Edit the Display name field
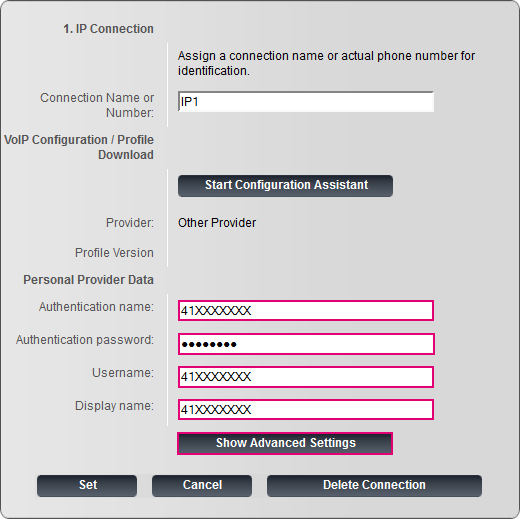Image resolution: width=520 pixels, height=519 pixels. point(306,409)
